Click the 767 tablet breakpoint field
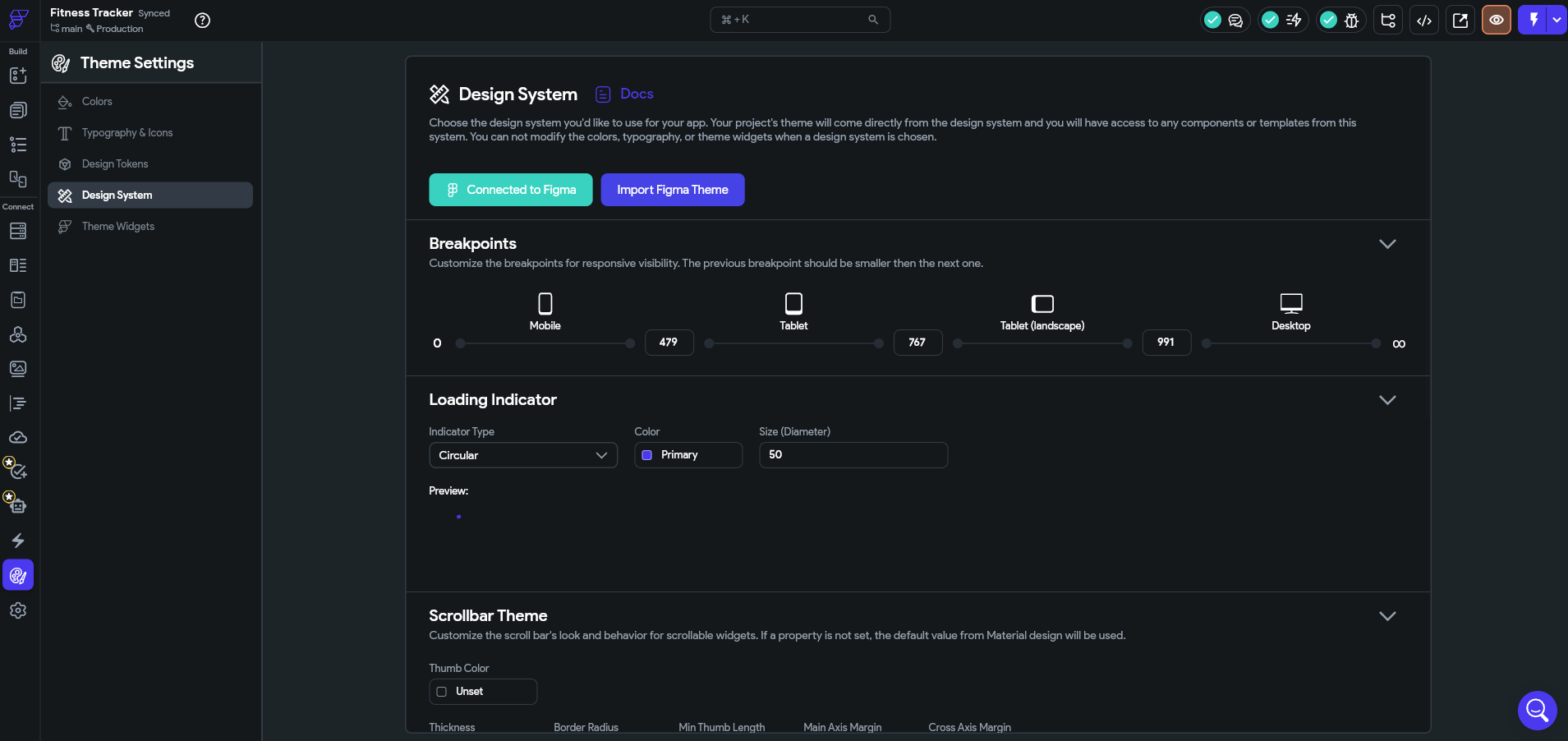 tap(918, 343)
